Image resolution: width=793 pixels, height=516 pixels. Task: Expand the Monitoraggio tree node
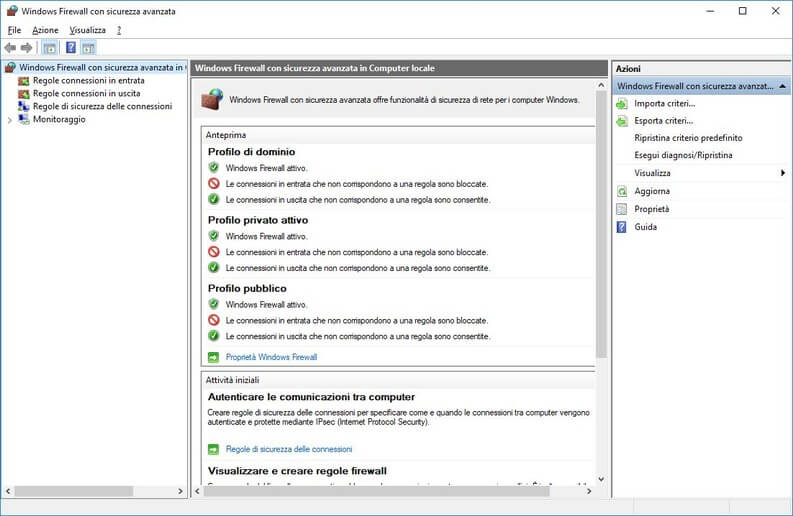point(10,120)
